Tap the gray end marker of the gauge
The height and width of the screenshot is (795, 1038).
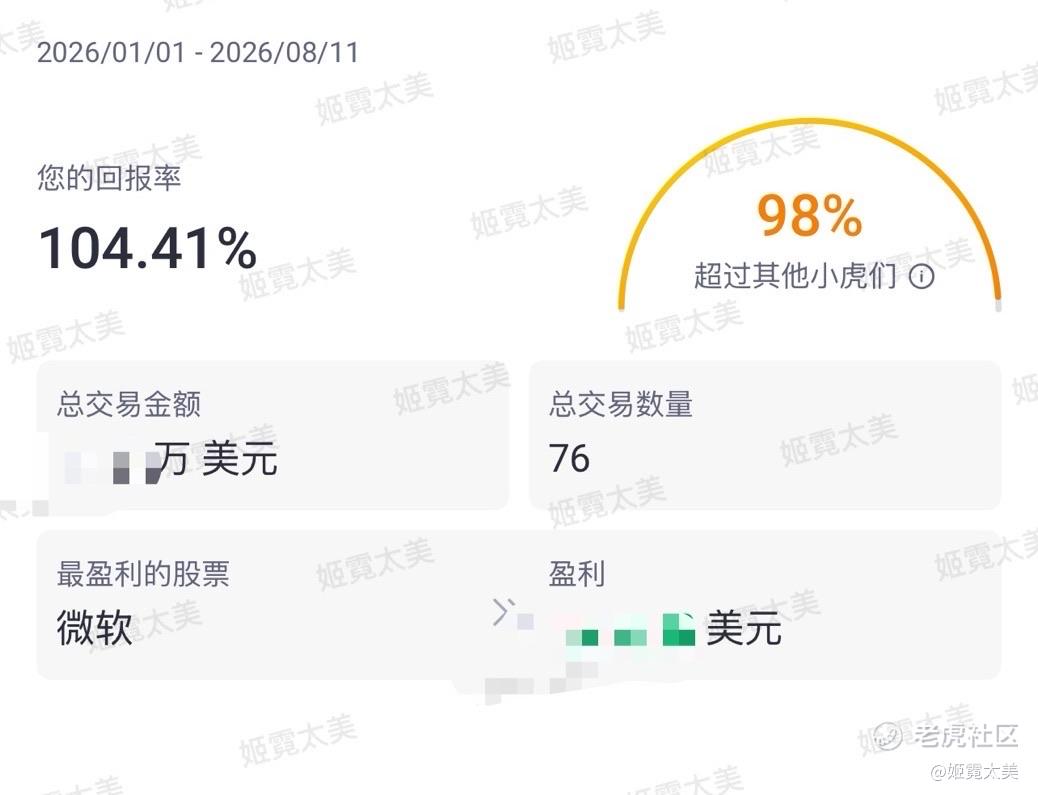(998, 305)
